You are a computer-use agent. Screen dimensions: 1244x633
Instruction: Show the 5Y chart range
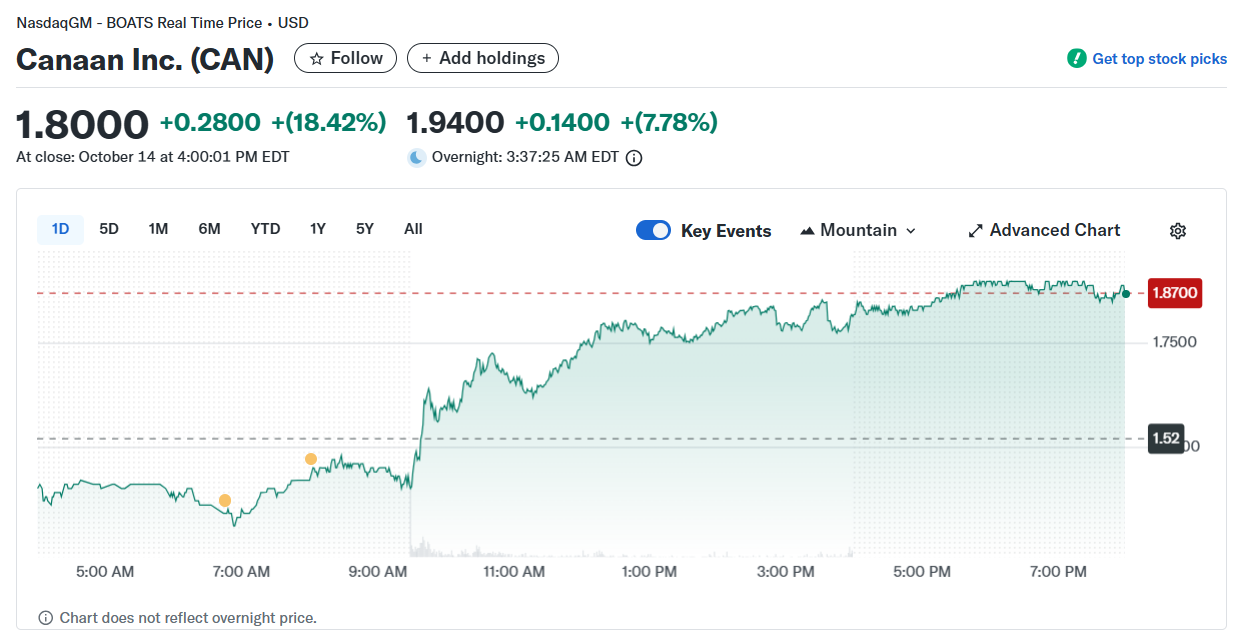tap(365, 229)
